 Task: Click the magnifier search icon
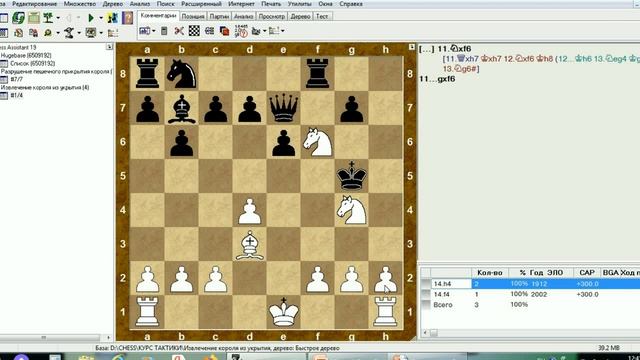coord(48,33)
